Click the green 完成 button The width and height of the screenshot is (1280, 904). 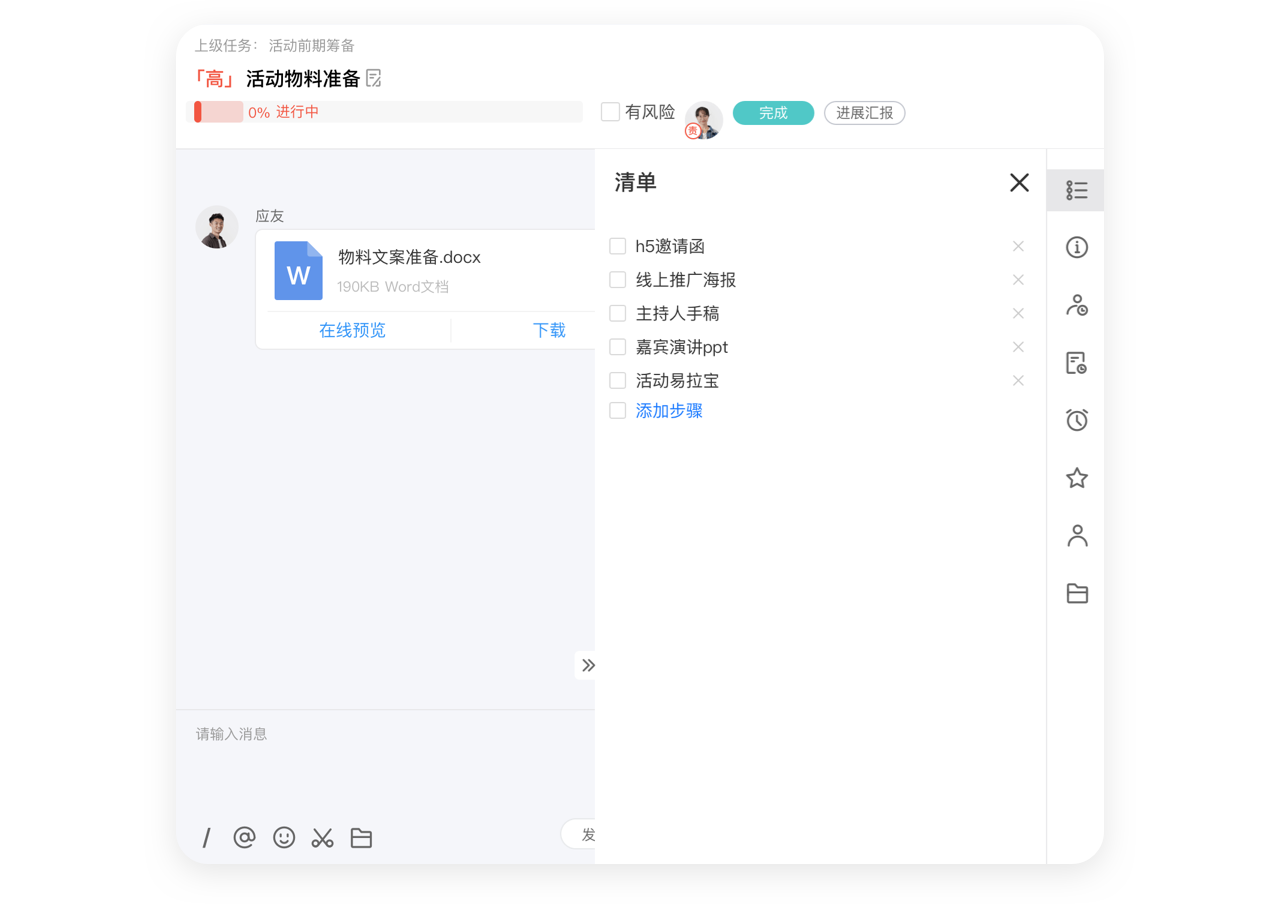click(x=773, y=113)
